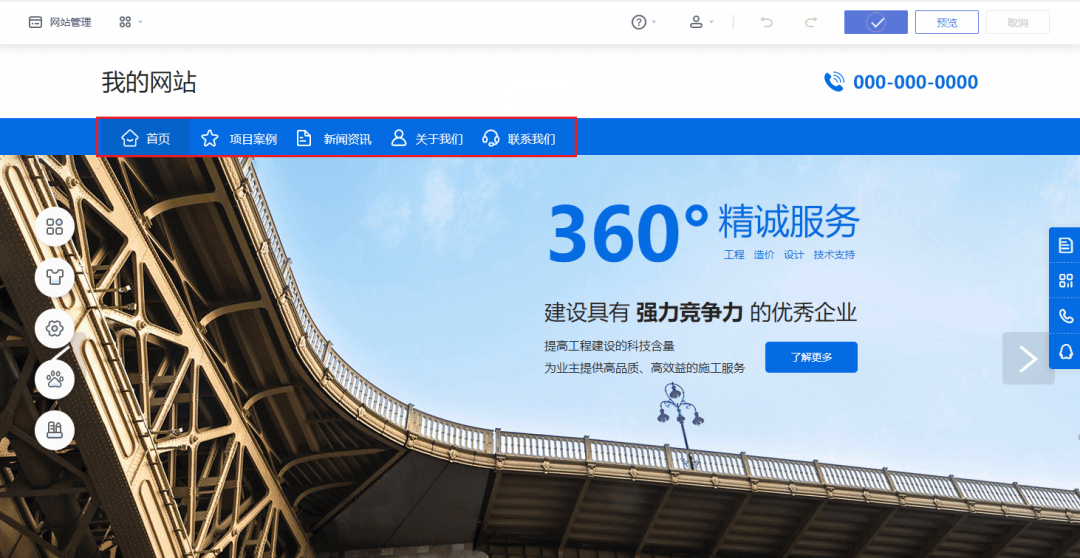Open the T-shirt theme icon in sidebar
Image resolution: width=1080 pixels, height=558 pixels.
coord(54,278)
